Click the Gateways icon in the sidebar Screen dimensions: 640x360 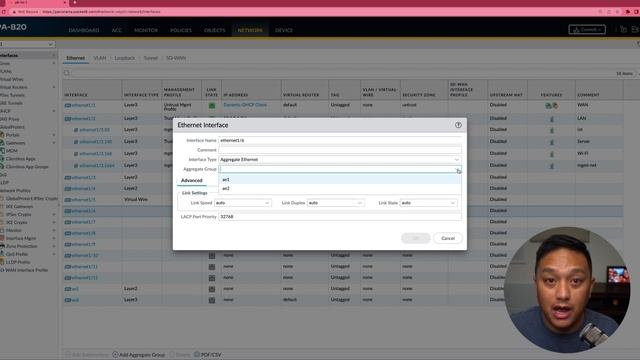(x=2, y=143)
